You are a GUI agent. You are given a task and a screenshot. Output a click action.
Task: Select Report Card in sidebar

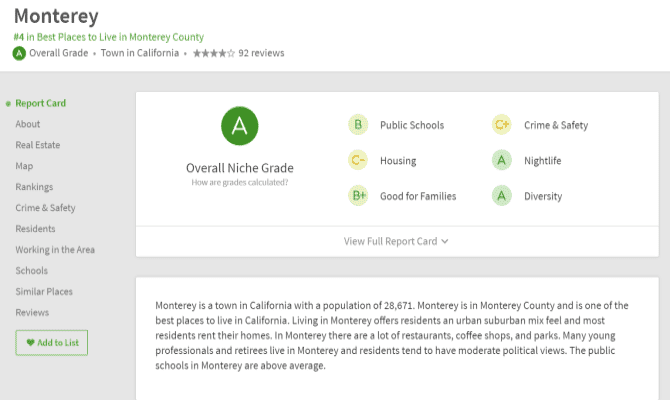(40, 103)
